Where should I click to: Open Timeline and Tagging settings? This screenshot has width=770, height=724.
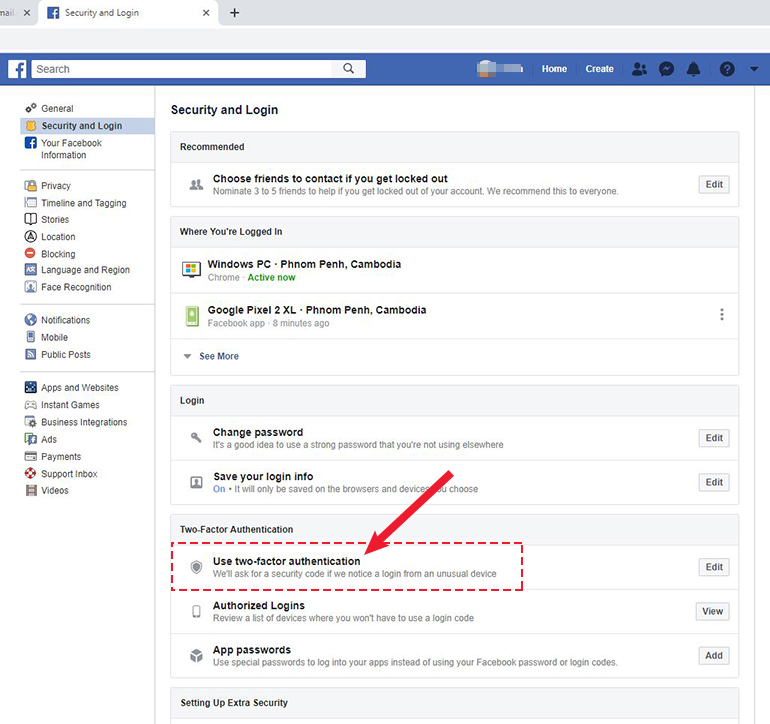pyautogui.click(x=83, y=203)
